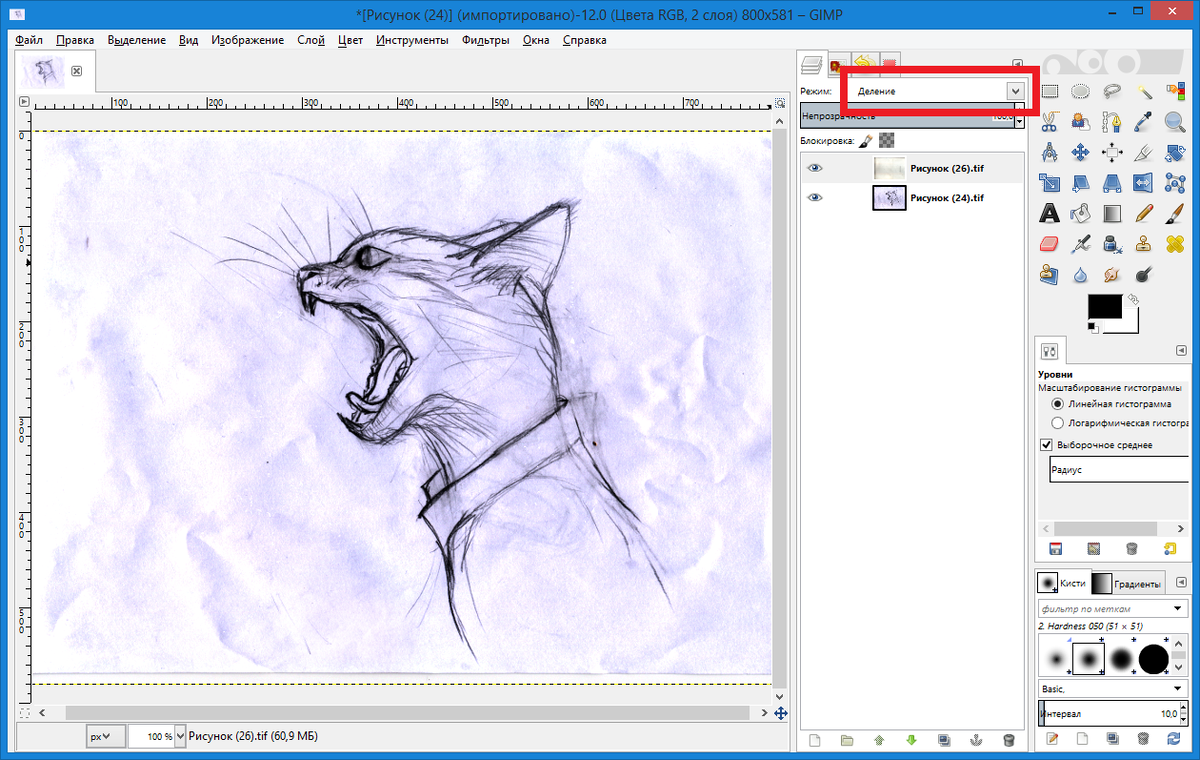Open tool options panel configuration menu arrow
Viewport: 1200px width, 760px height.
click(1181, 351)
